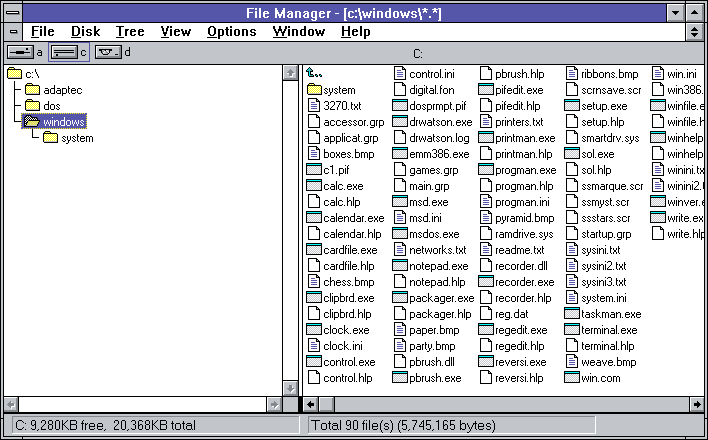
Task: Select chess.bmp document icon
Action: [314, 281]
